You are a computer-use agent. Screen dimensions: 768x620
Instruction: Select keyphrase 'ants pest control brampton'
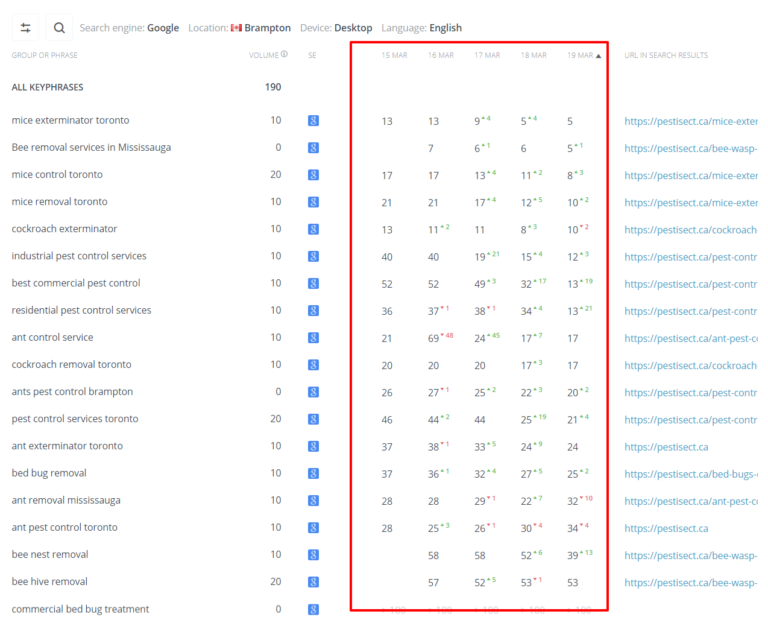pyautogui.click(x=72, y=392)
